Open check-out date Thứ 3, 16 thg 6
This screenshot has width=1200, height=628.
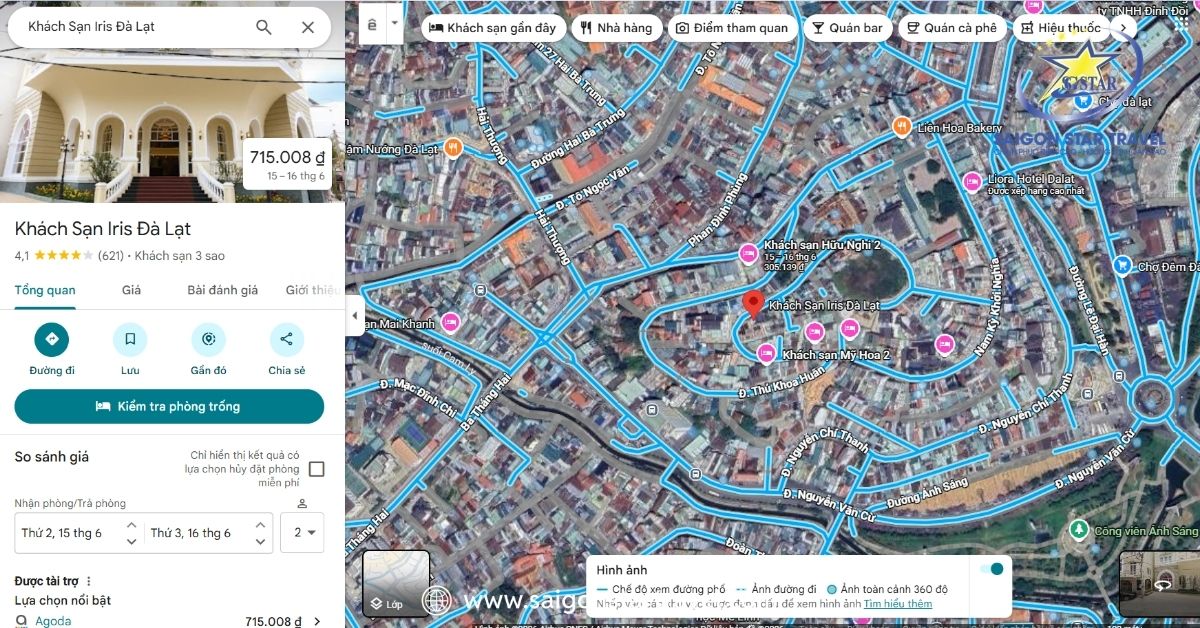click(191, 533)
